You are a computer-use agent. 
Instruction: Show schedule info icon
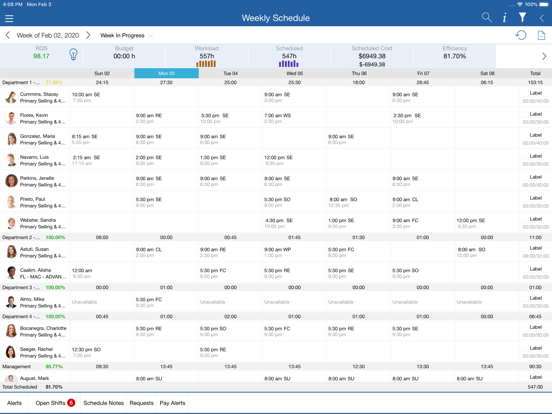[x=504, y=18]
